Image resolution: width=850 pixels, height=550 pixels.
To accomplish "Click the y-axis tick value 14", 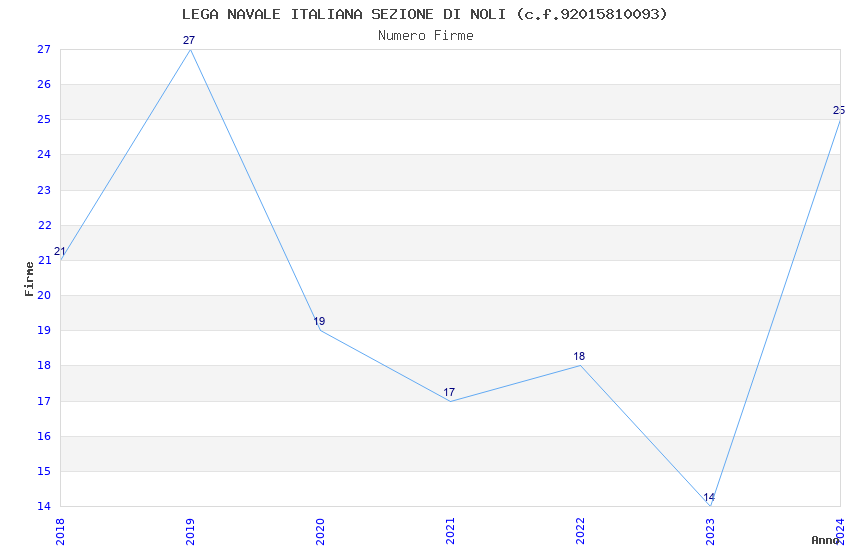I will (x=44, y=507).
